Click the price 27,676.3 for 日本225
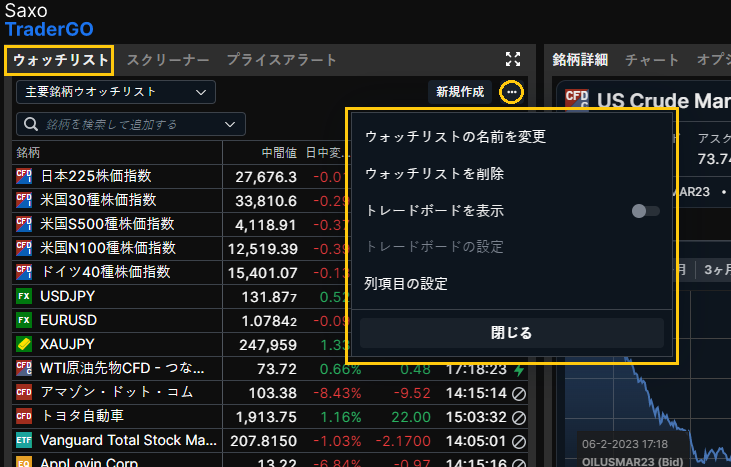 point(266,177)
